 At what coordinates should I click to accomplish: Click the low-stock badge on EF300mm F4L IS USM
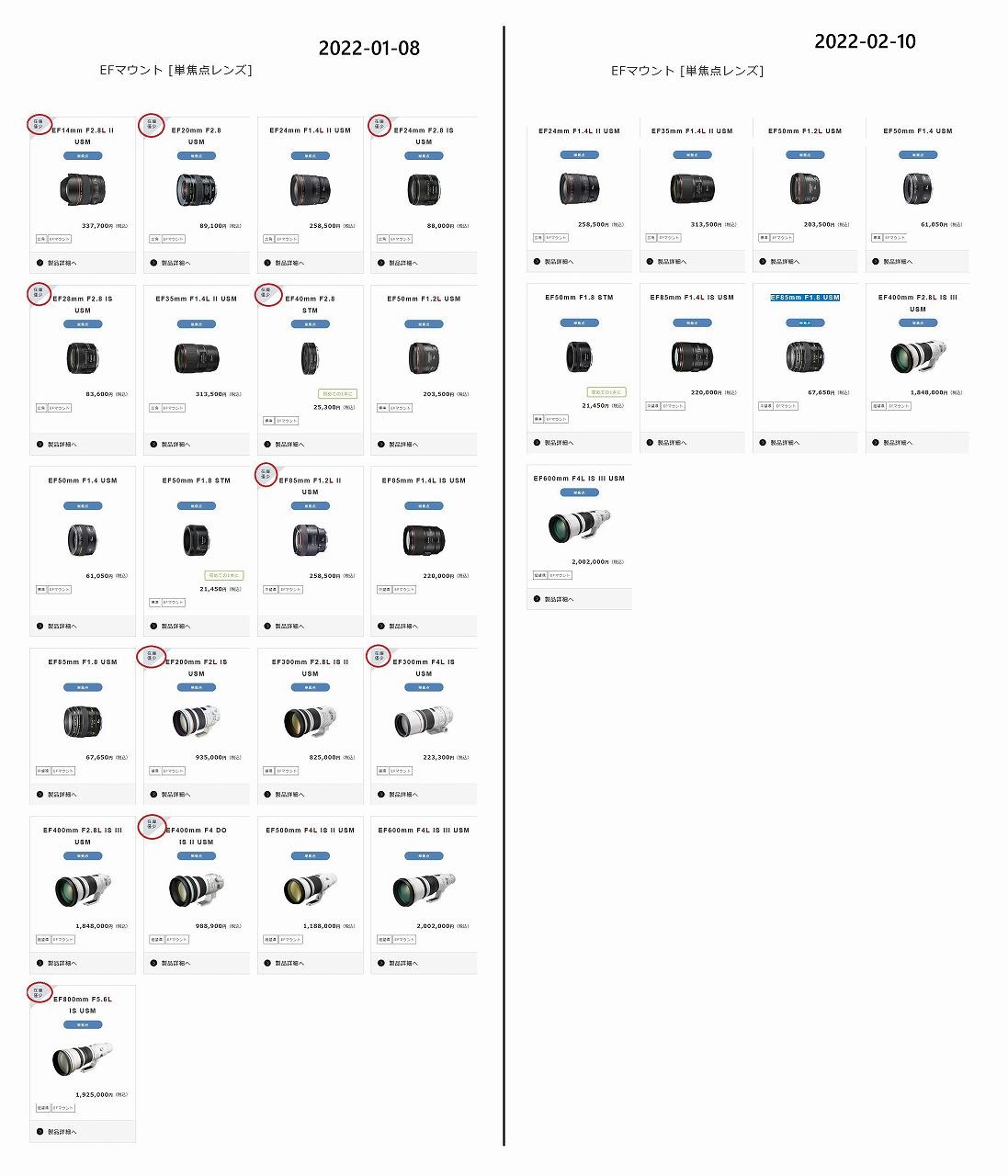(x=379, y=656)
